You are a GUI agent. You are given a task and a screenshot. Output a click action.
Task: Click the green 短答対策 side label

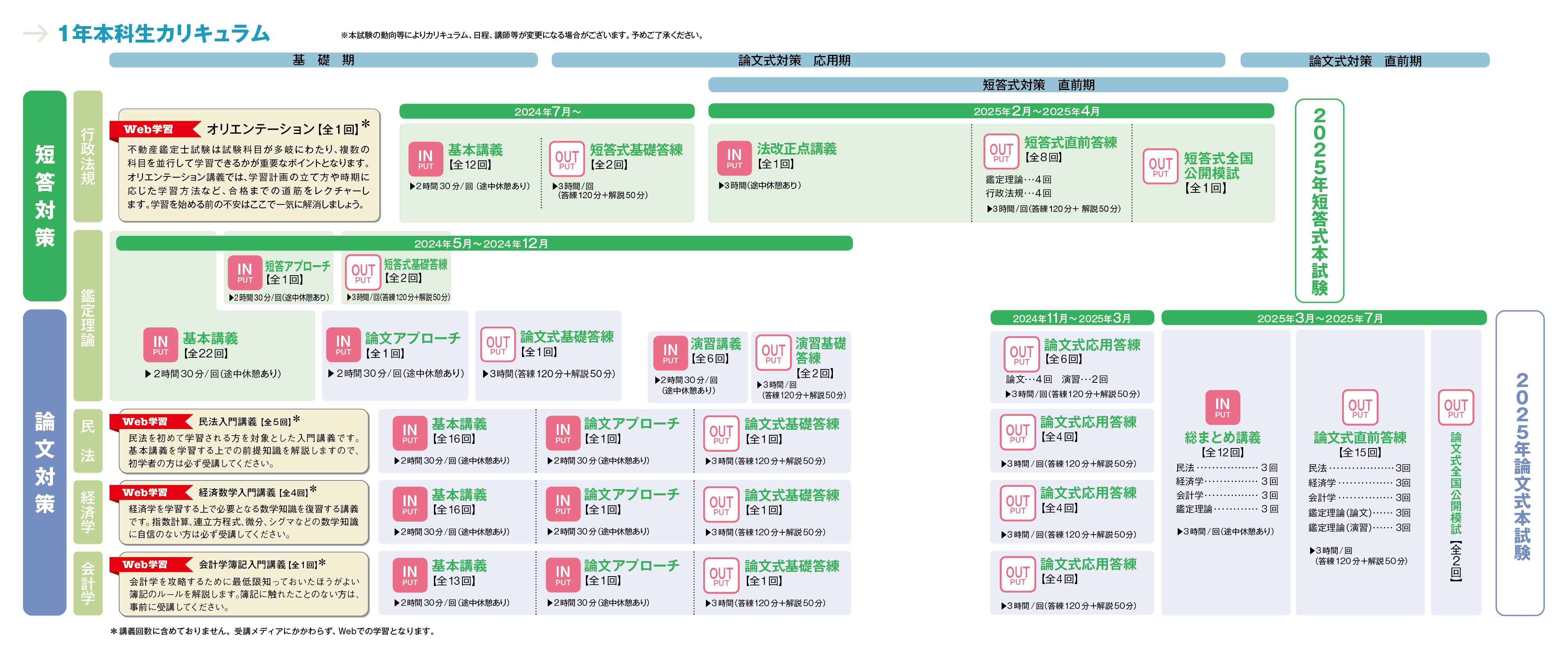(x=44, y=196)
